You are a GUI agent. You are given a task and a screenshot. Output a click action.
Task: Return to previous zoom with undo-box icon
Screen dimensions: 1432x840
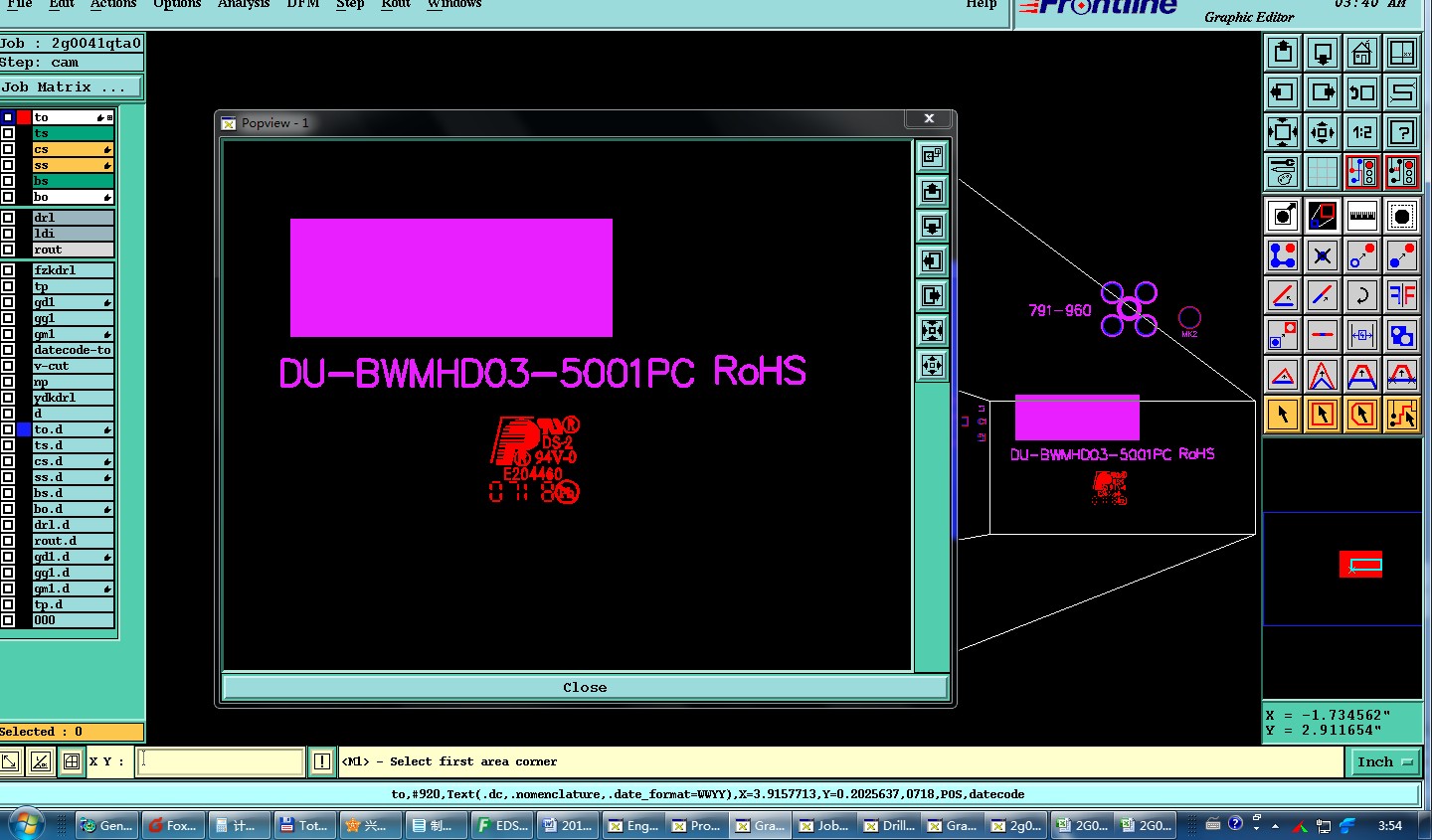[x=1362, y=92]
